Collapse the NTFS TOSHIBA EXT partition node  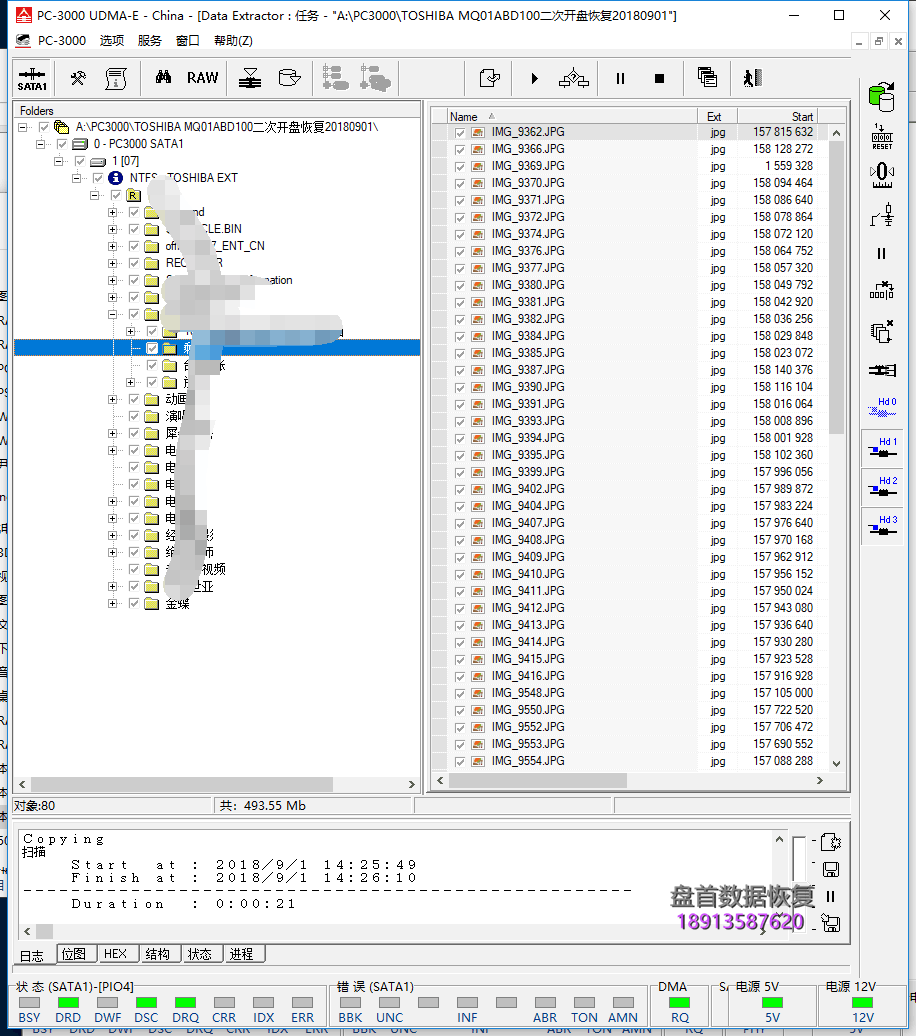pyautogui.click(x=77, y=178)
